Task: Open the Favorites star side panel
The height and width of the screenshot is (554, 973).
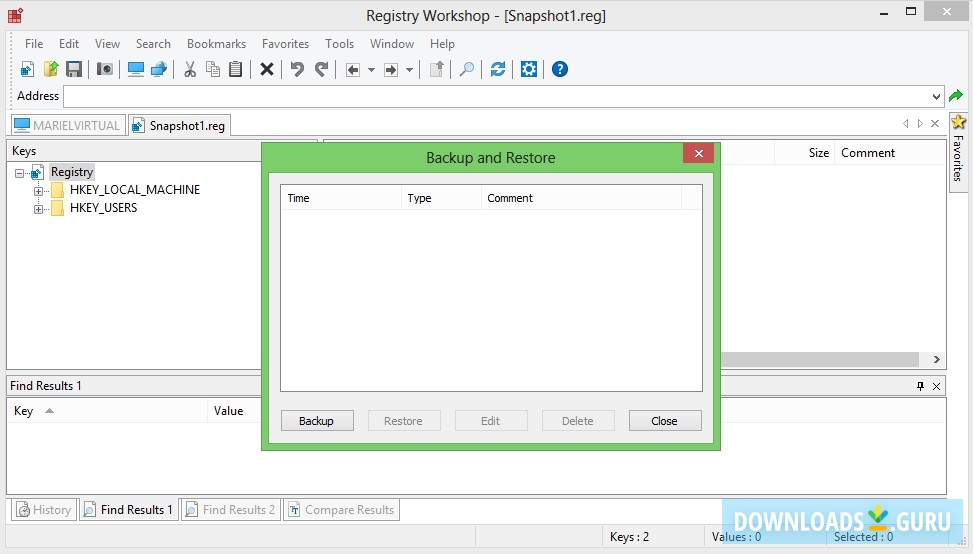Action: [x=959, y=151]
